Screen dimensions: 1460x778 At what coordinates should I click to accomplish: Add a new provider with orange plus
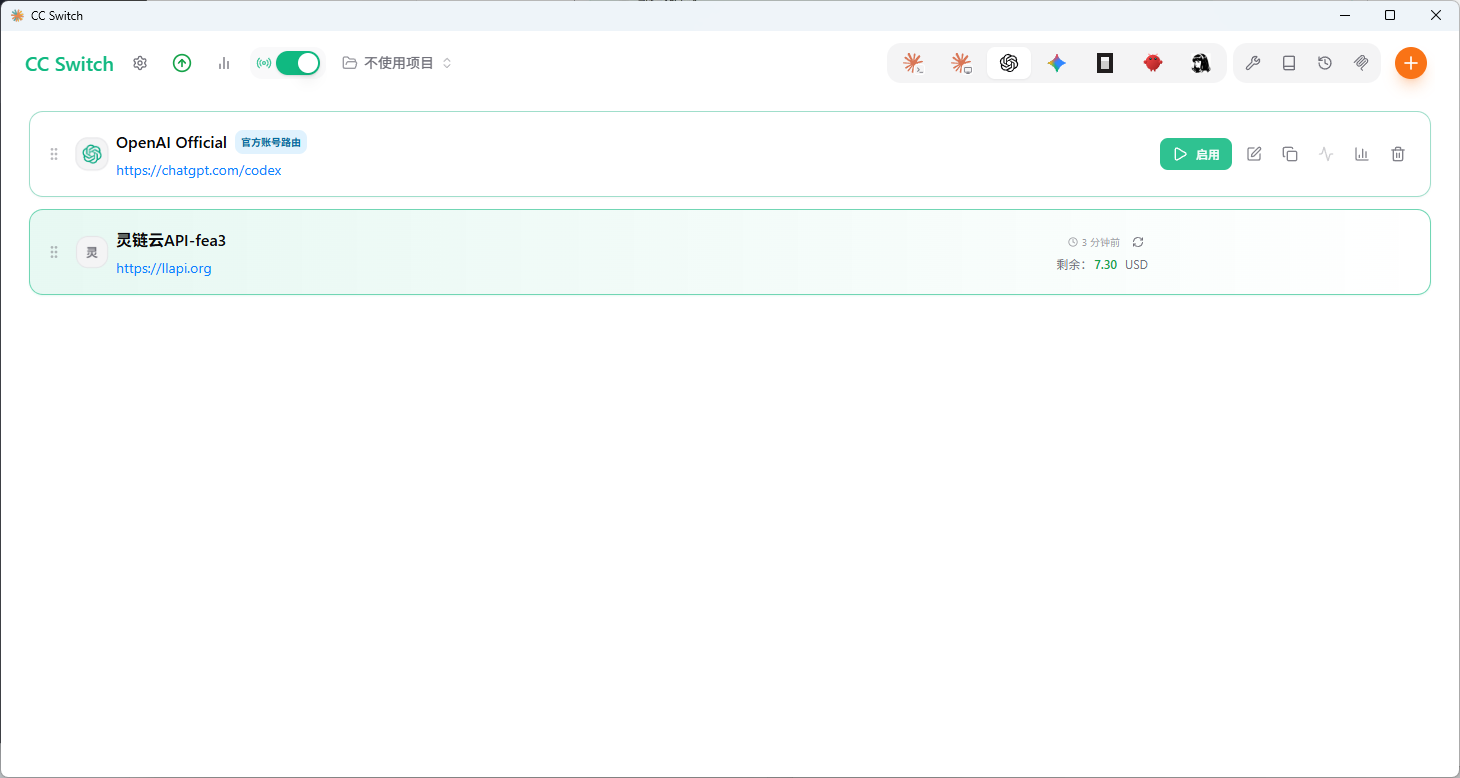1411,63
